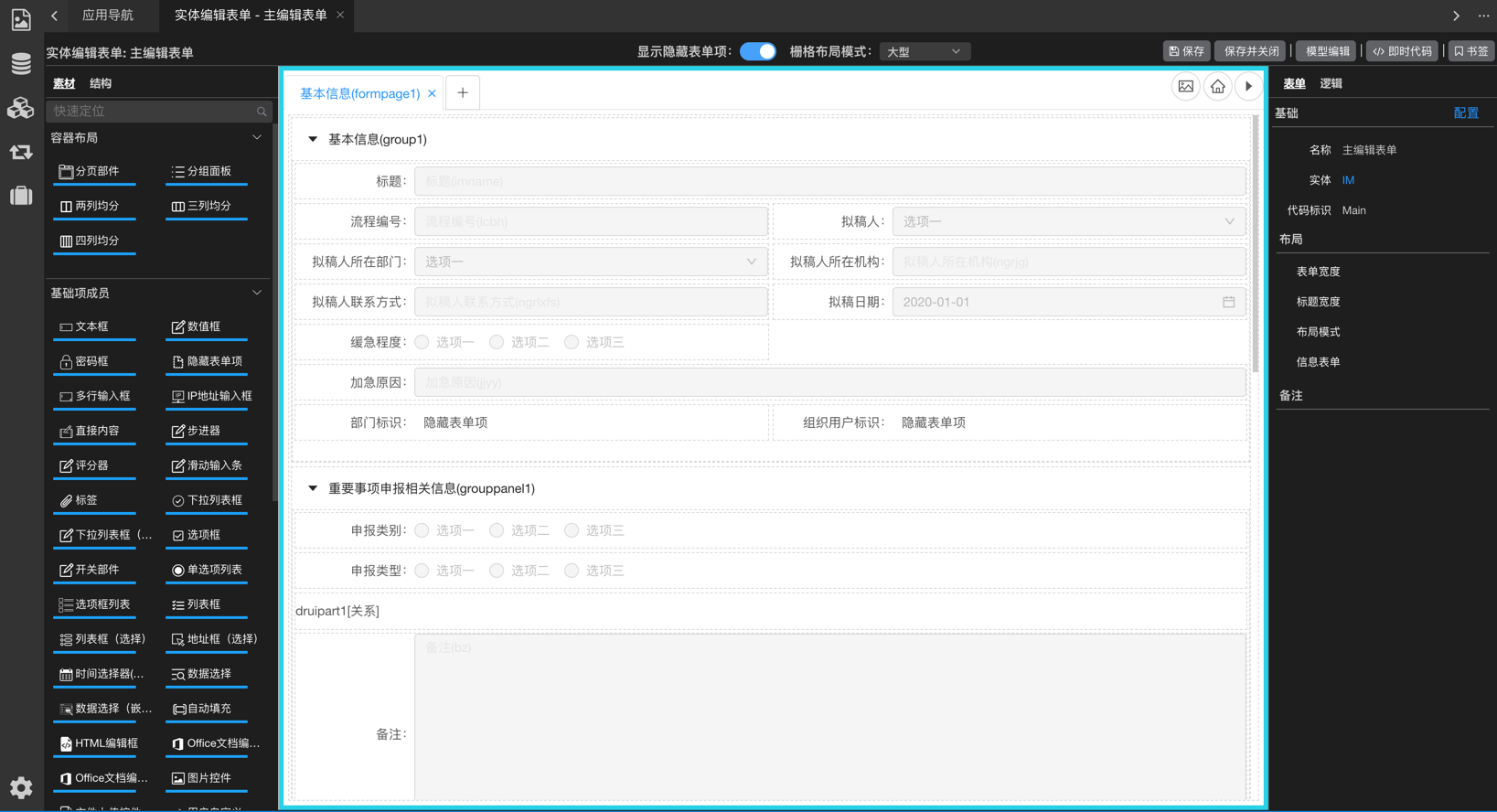Select the 单选项列表 component
Viewport: 1497px width, 812px height.
pos(207,570)
